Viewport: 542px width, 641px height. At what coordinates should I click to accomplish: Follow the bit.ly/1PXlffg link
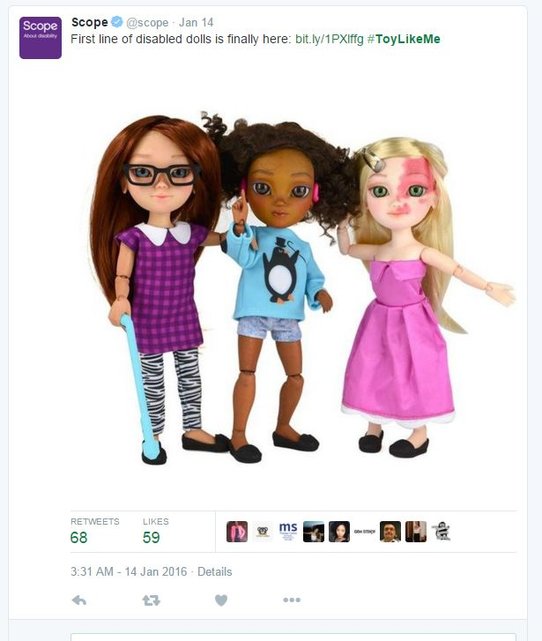point(329,39)
